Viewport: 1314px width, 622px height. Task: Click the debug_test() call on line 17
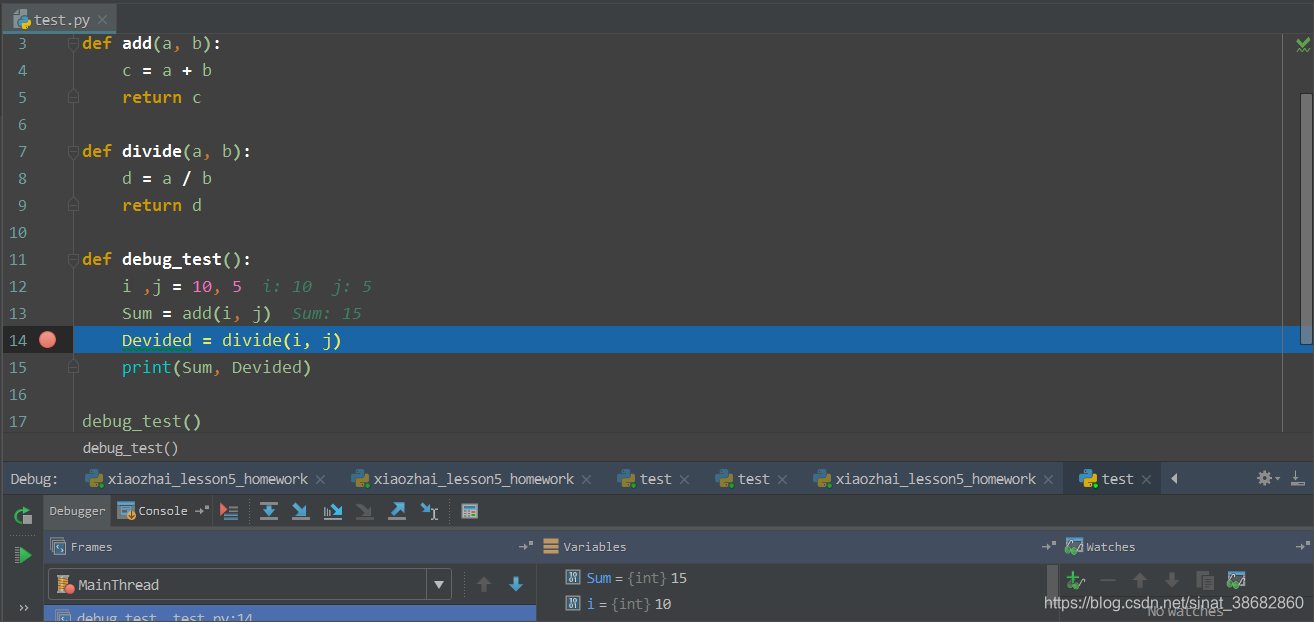click(x=142, y=421)
